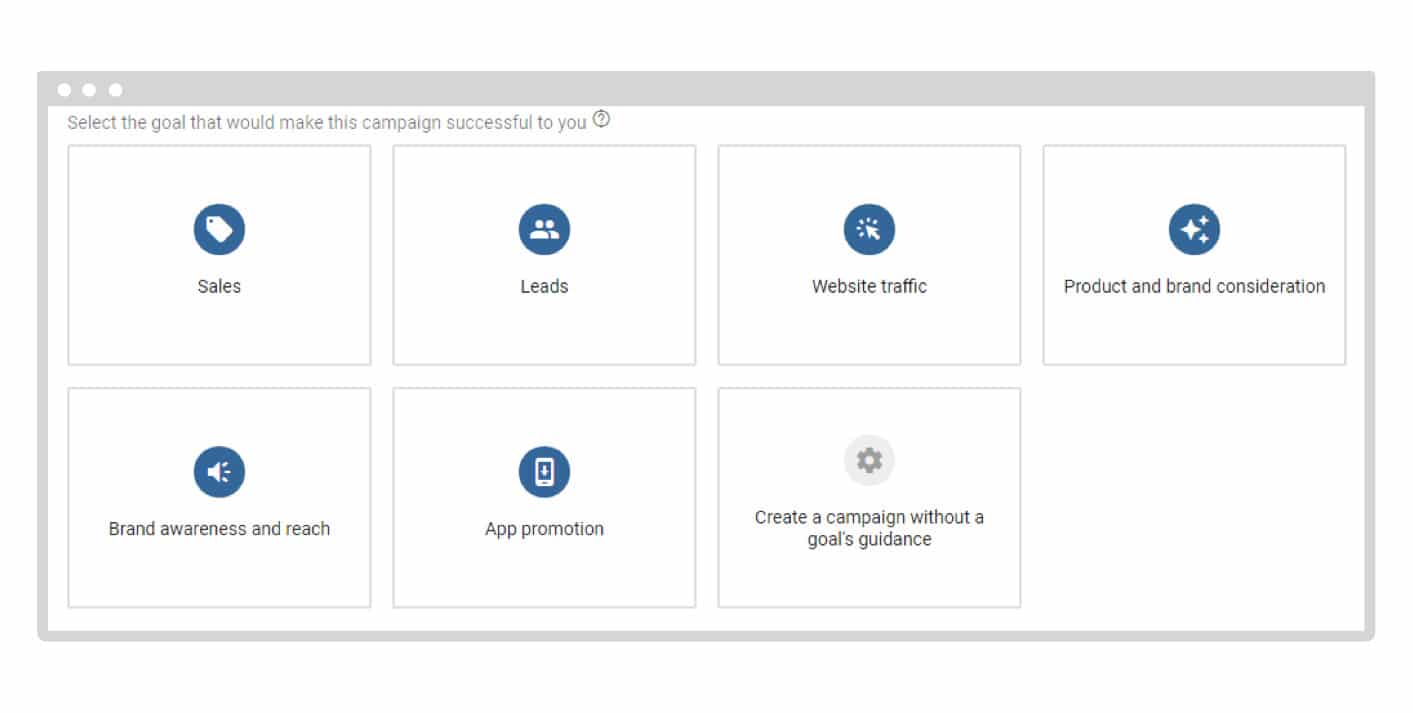Screen dimensions: 1413x713
Task: Choose the "Leads" goal label
Action: [544, 286]
